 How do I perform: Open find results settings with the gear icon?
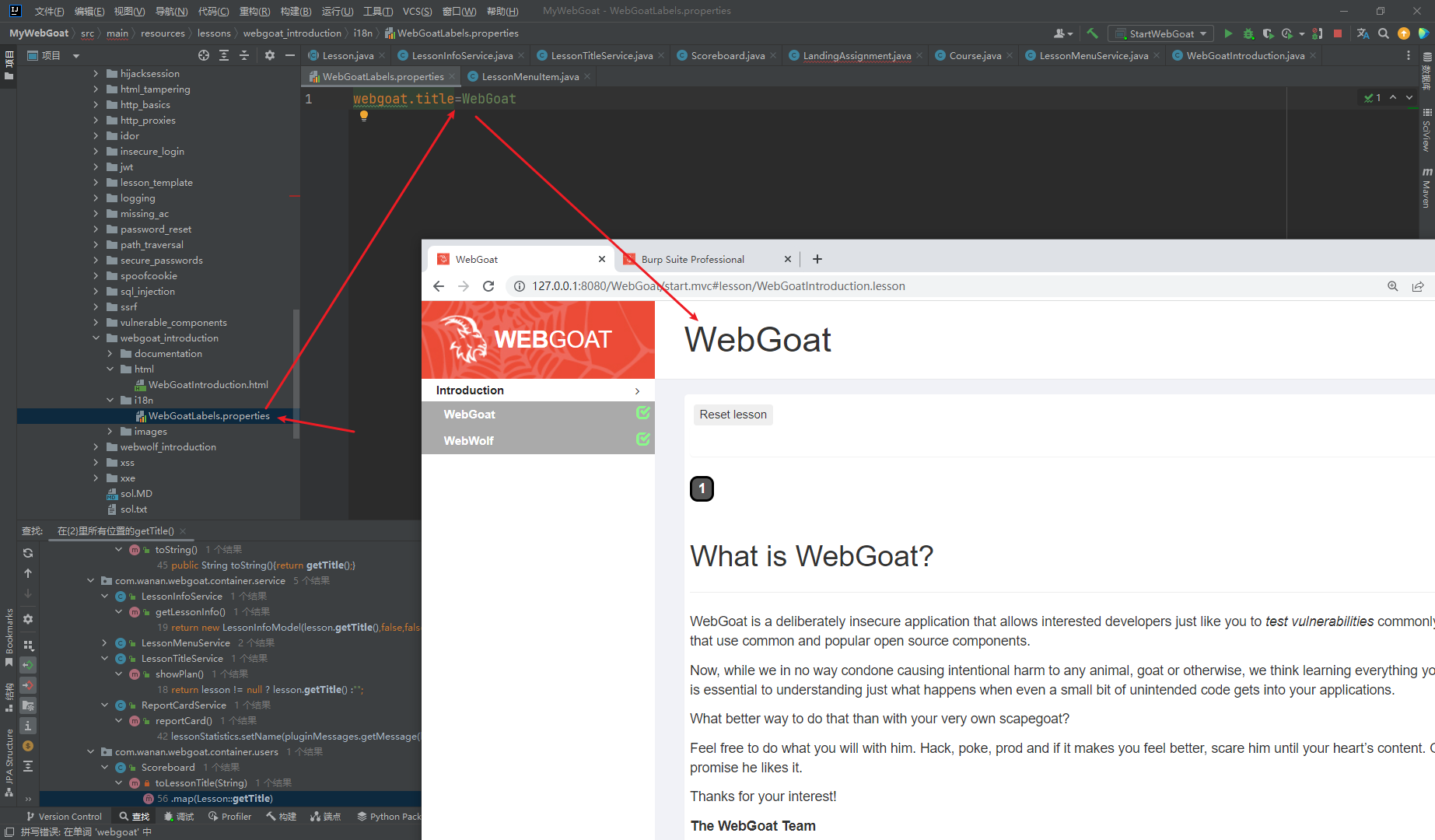[x=28, y=619]
